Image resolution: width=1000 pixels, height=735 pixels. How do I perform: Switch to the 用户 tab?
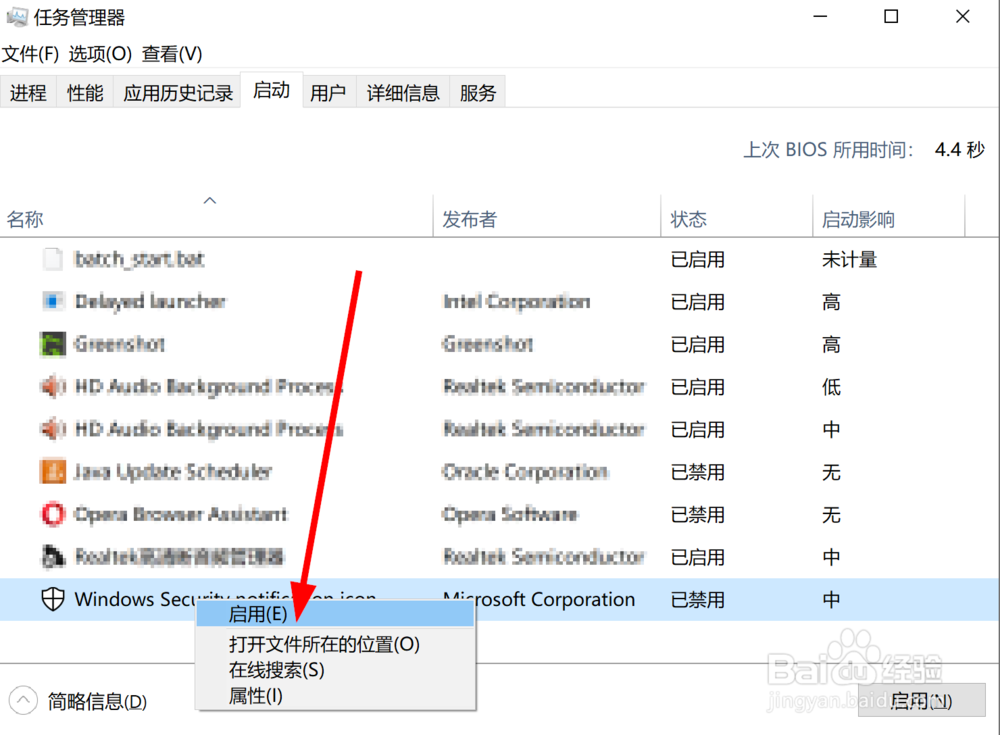[x=328, y=93]
